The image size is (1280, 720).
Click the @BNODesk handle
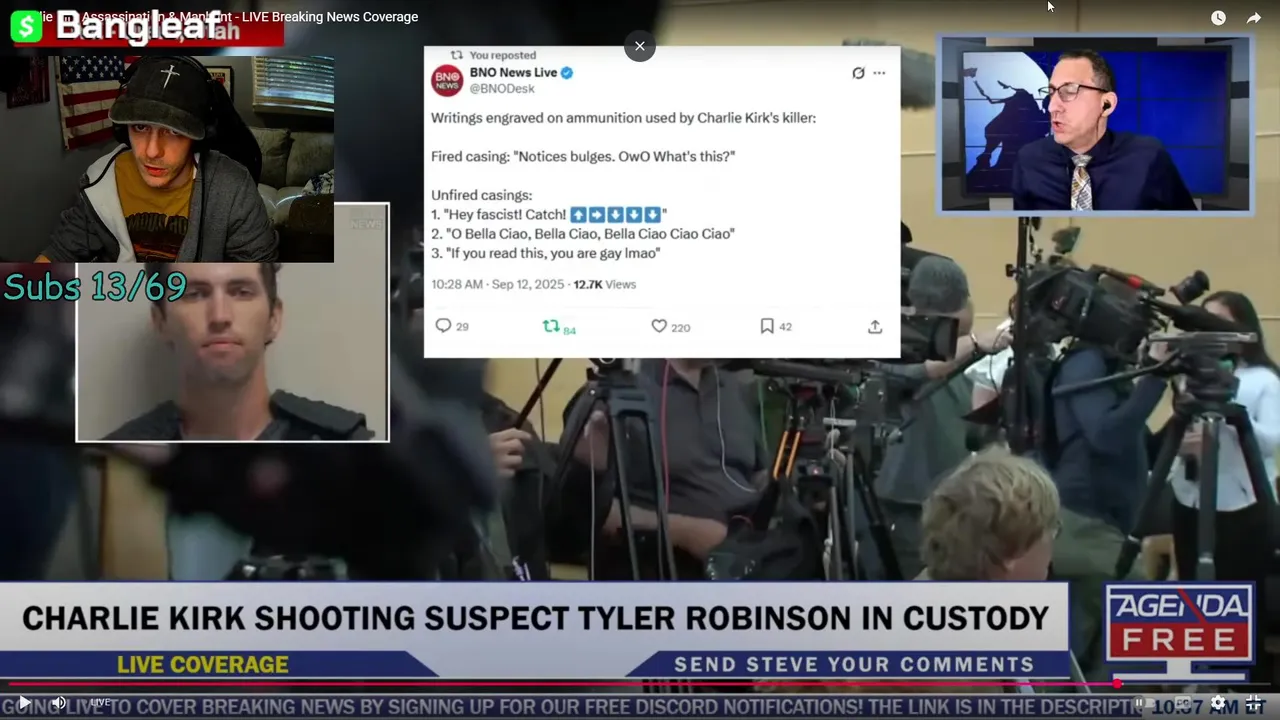502,89
